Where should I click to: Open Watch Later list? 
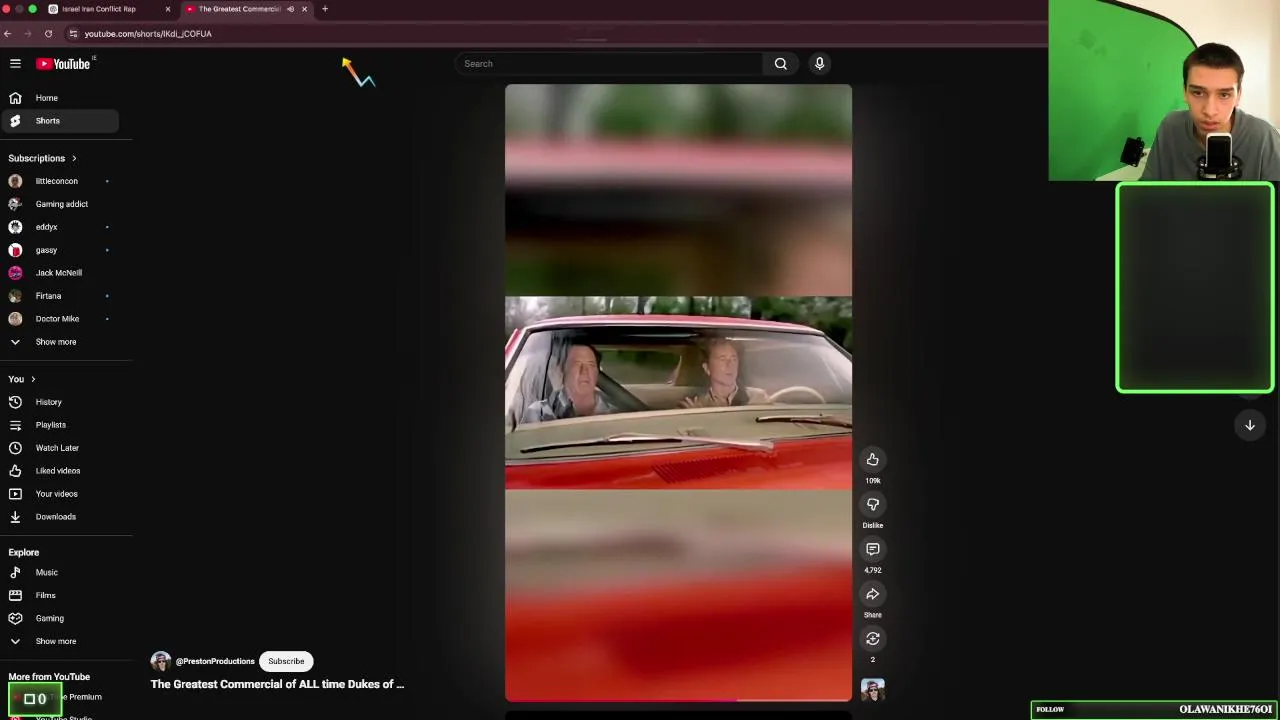point(59,448)
